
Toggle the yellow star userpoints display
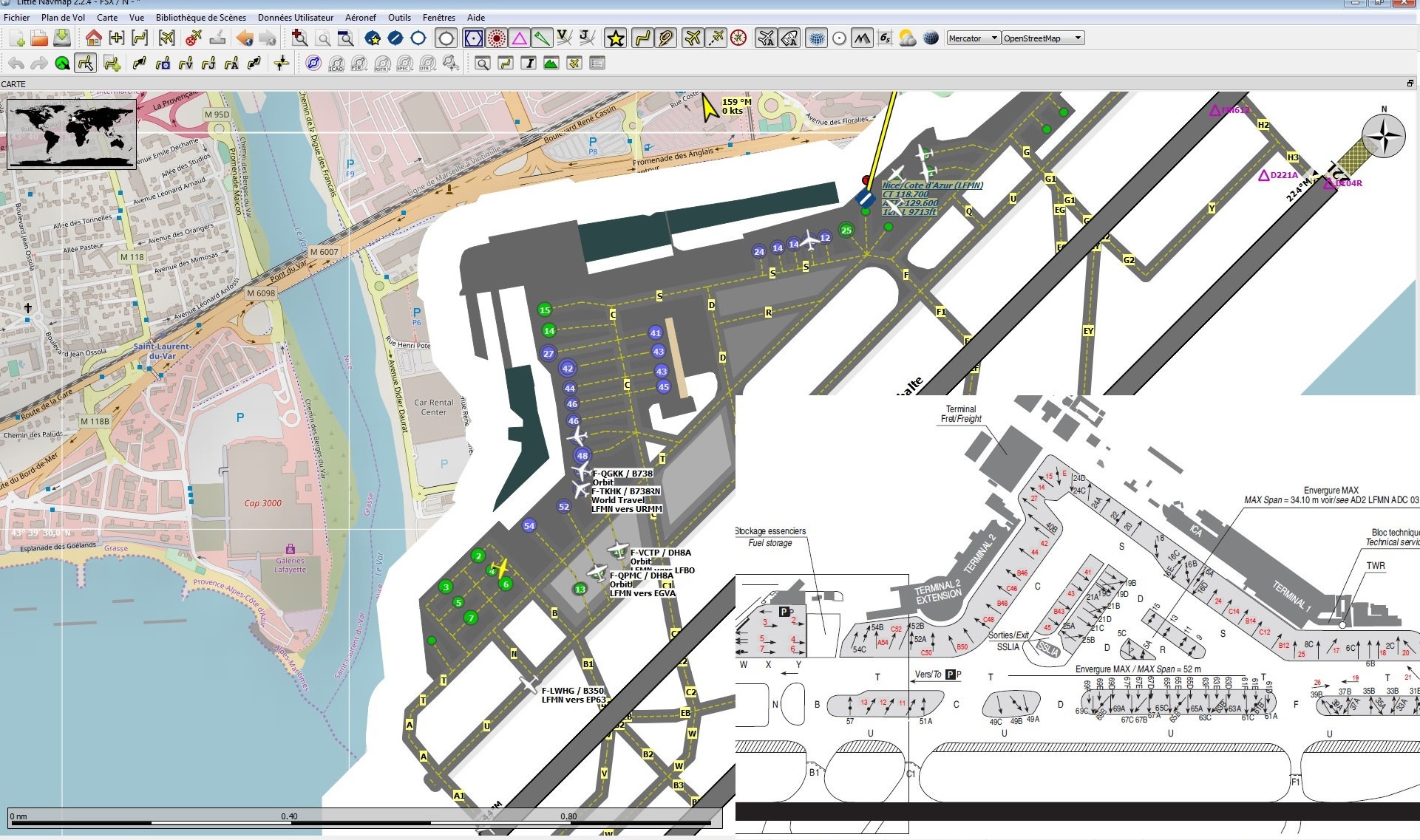[x=615, y=38]
